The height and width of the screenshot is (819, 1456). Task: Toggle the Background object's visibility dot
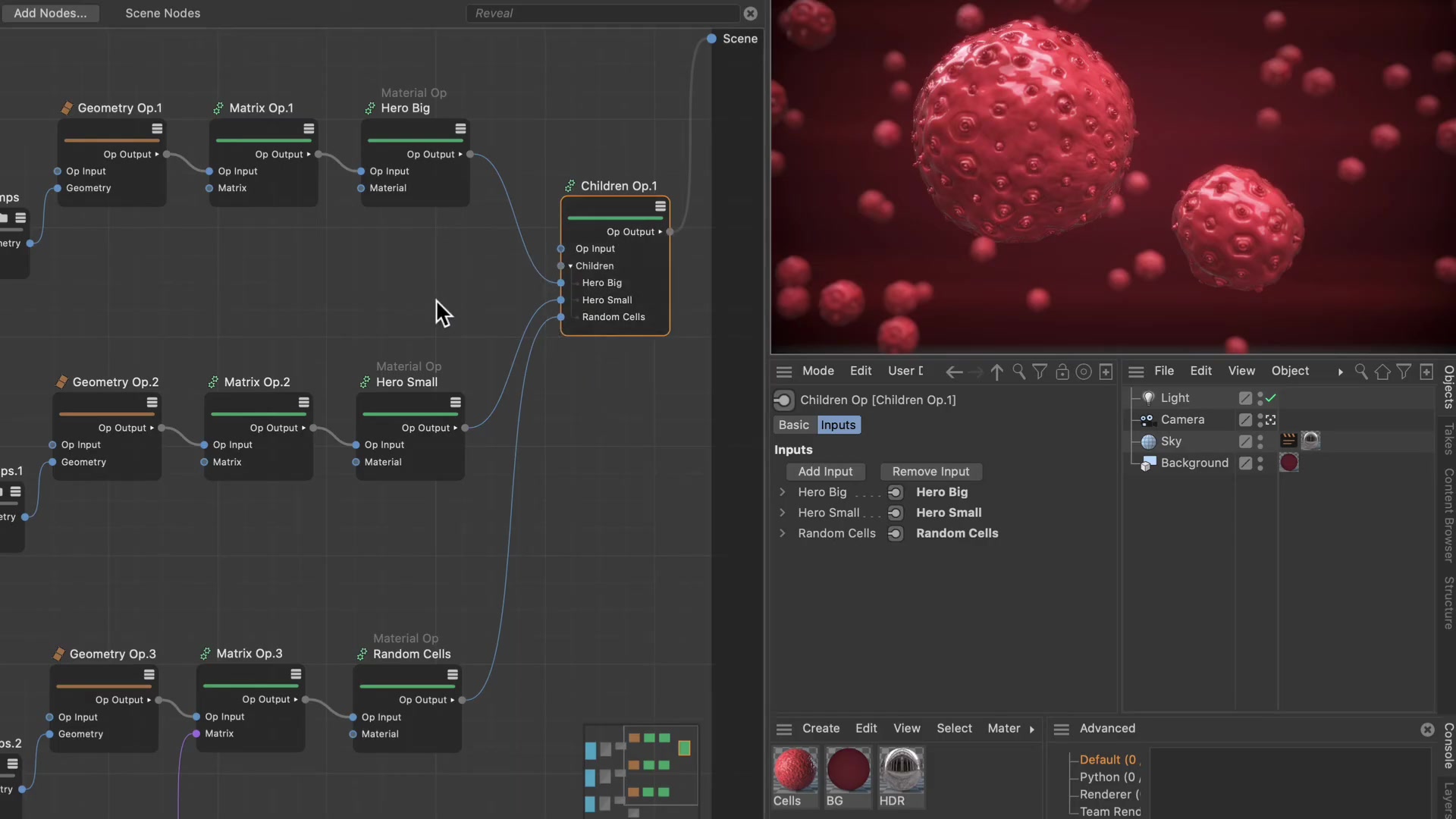tap(1260, 463)
